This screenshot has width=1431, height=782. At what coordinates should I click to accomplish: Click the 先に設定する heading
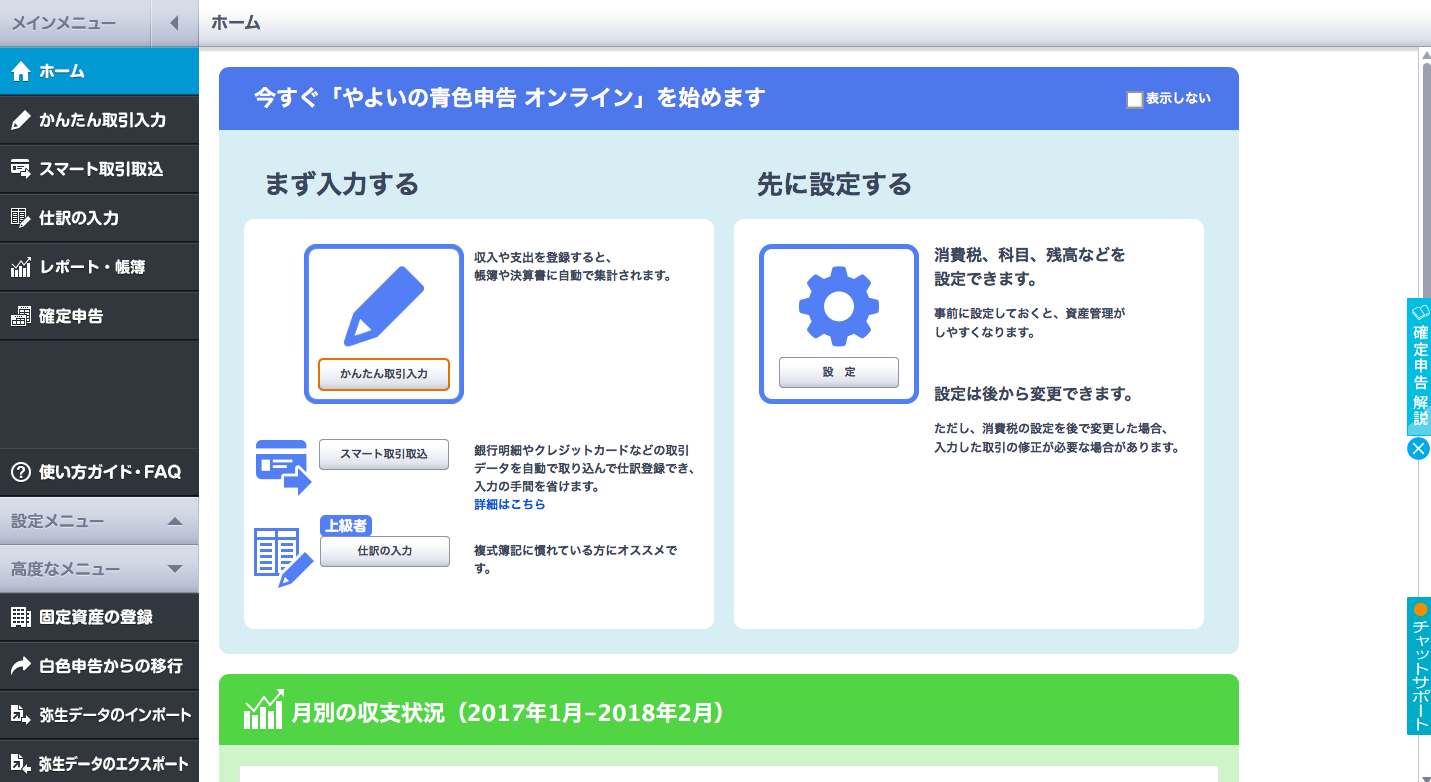point(834,184)
